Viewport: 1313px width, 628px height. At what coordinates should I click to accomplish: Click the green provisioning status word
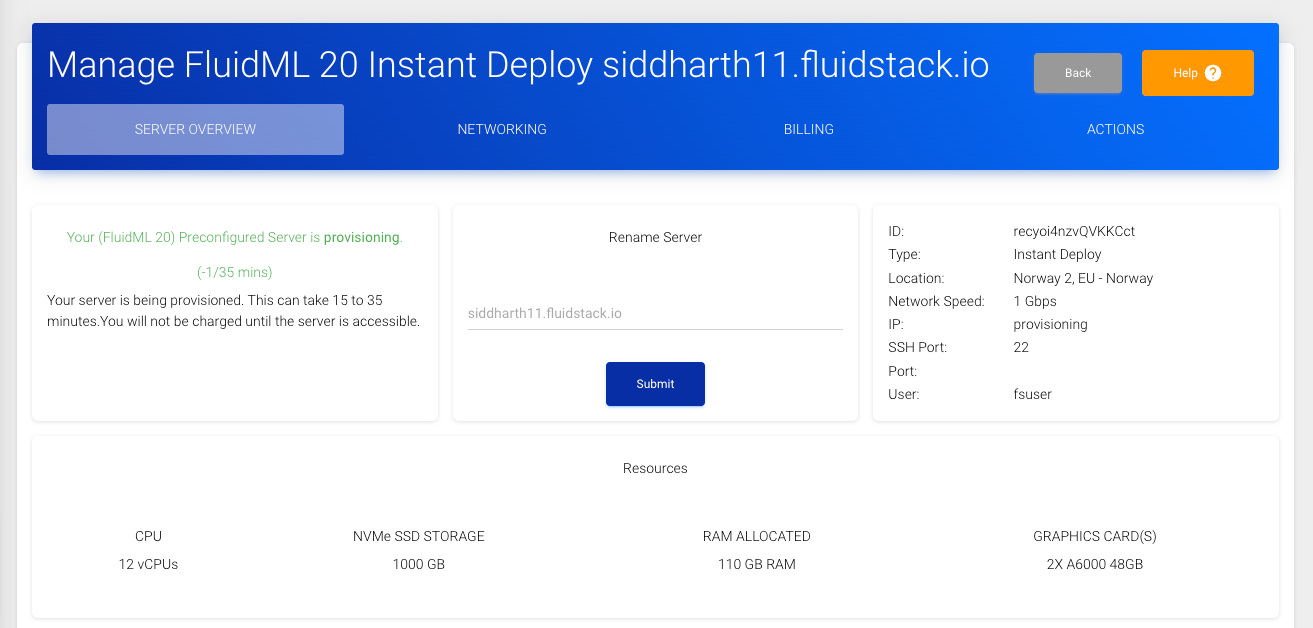[361, 238]
